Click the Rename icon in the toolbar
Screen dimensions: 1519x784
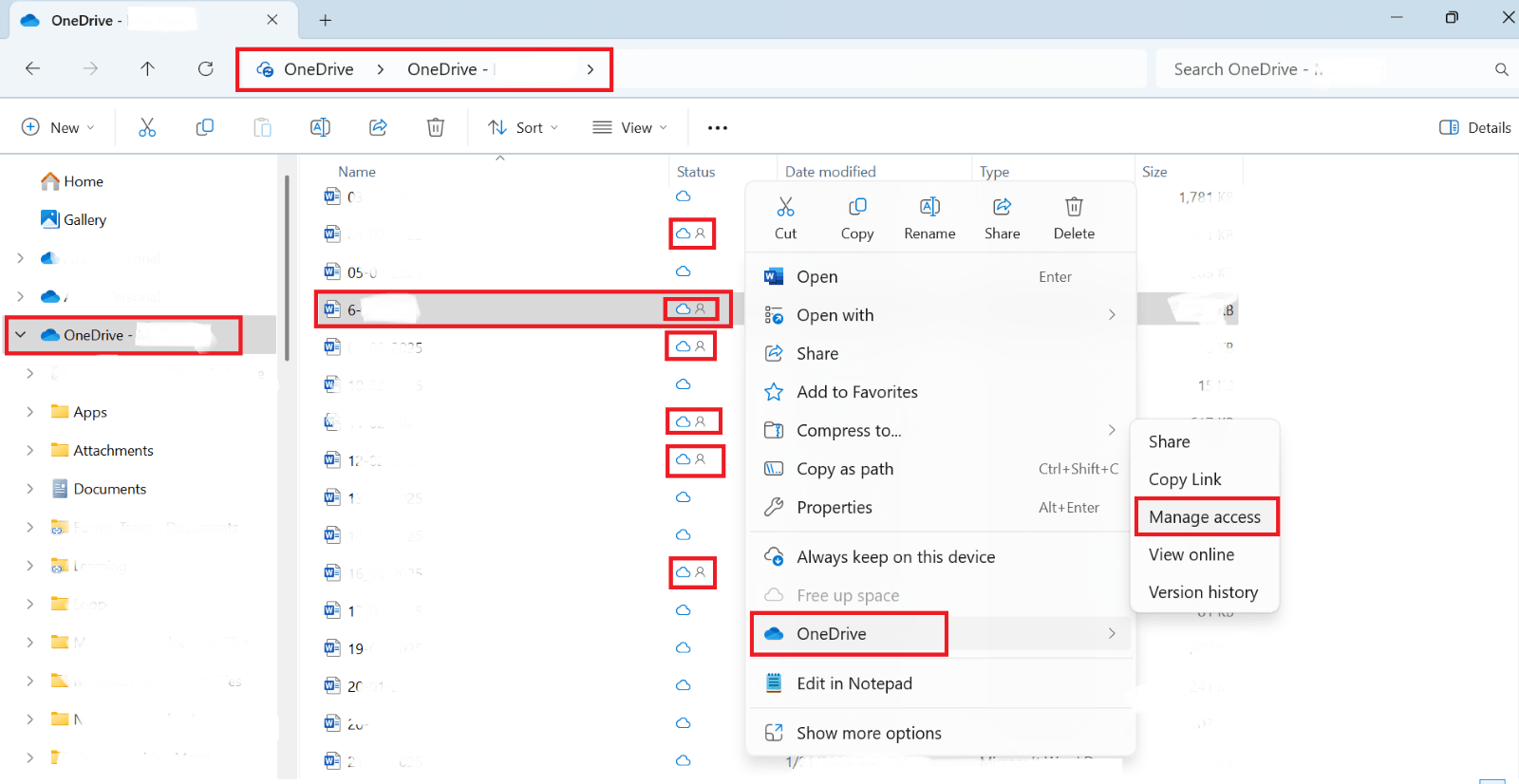321,127
